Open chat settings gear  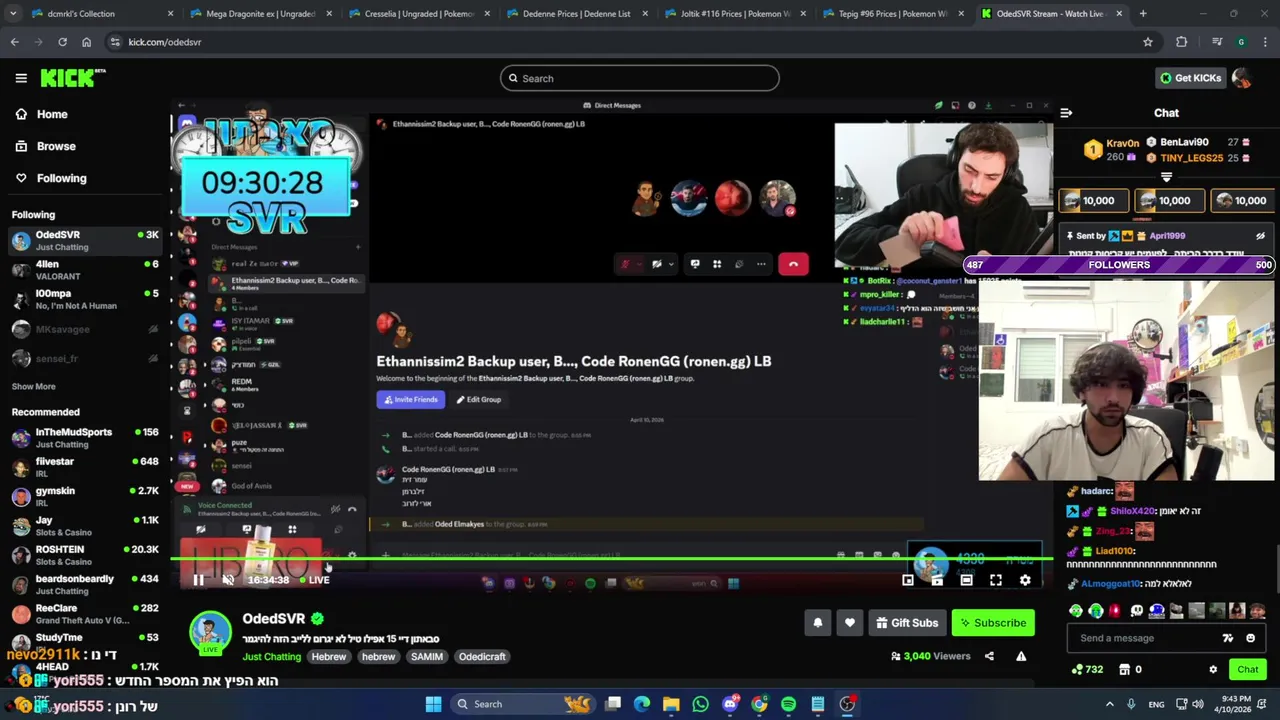(1213, 670)
